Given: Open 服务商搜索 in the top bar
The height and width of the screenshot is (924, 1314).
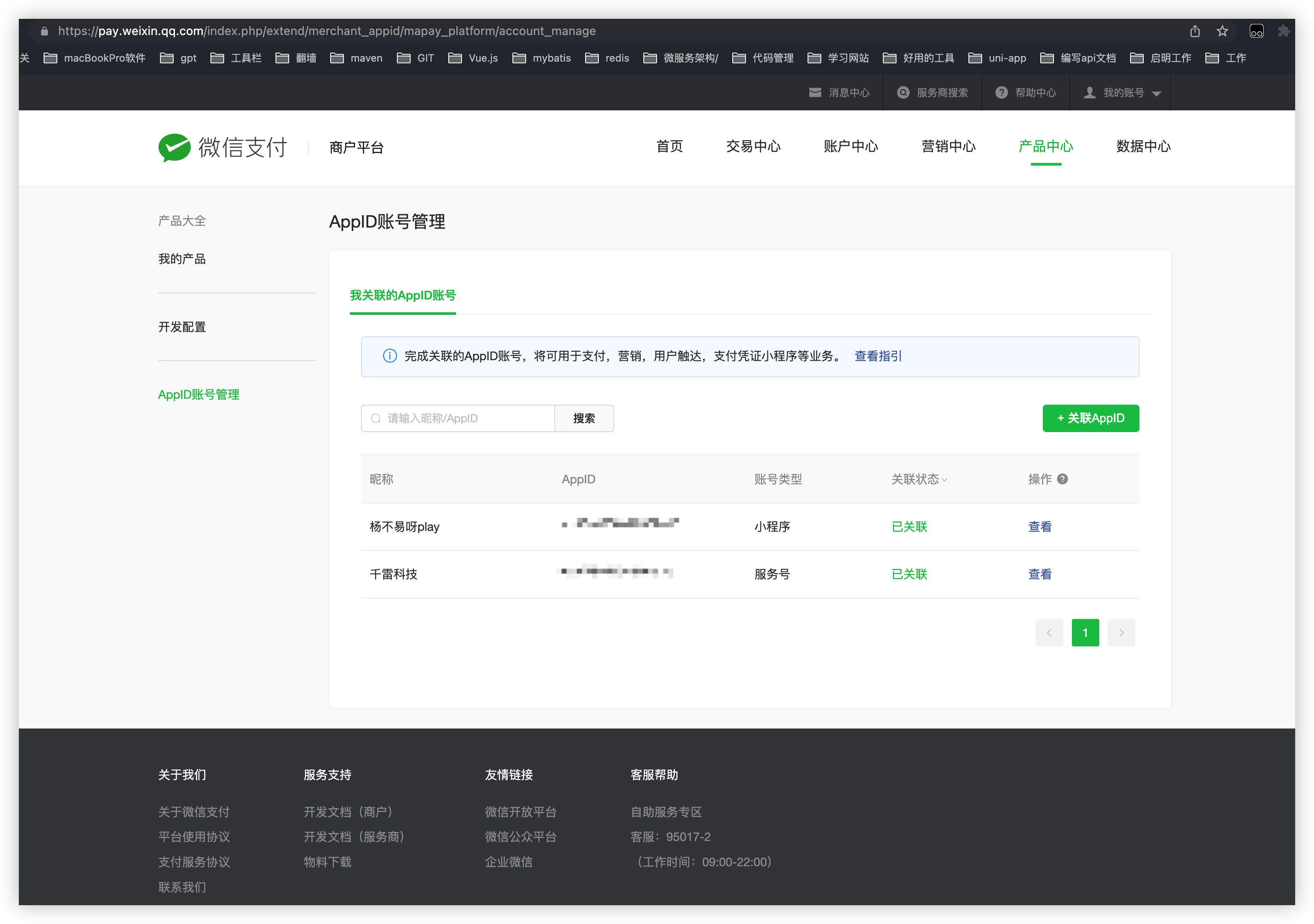Looking at the screenshot, I should point(932,93).
